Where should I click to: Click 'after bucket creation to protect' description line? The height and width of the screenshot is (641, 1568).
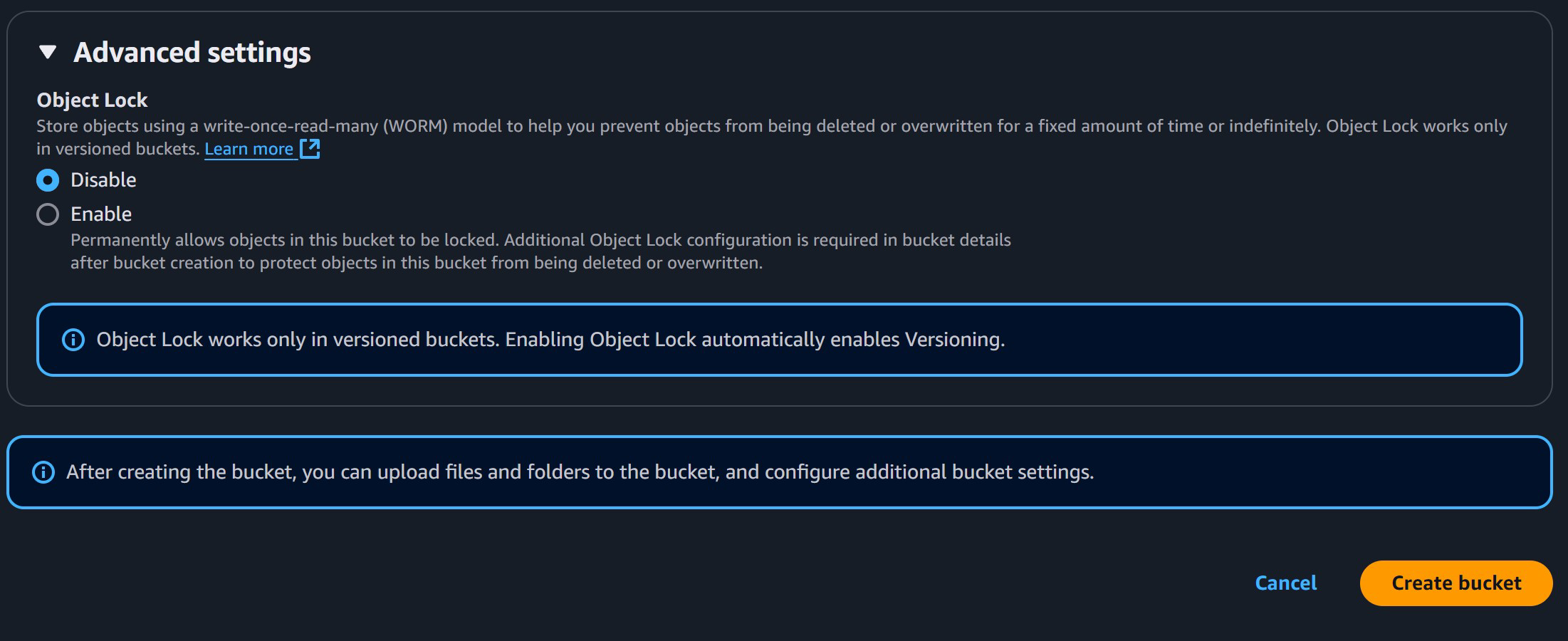416,263
